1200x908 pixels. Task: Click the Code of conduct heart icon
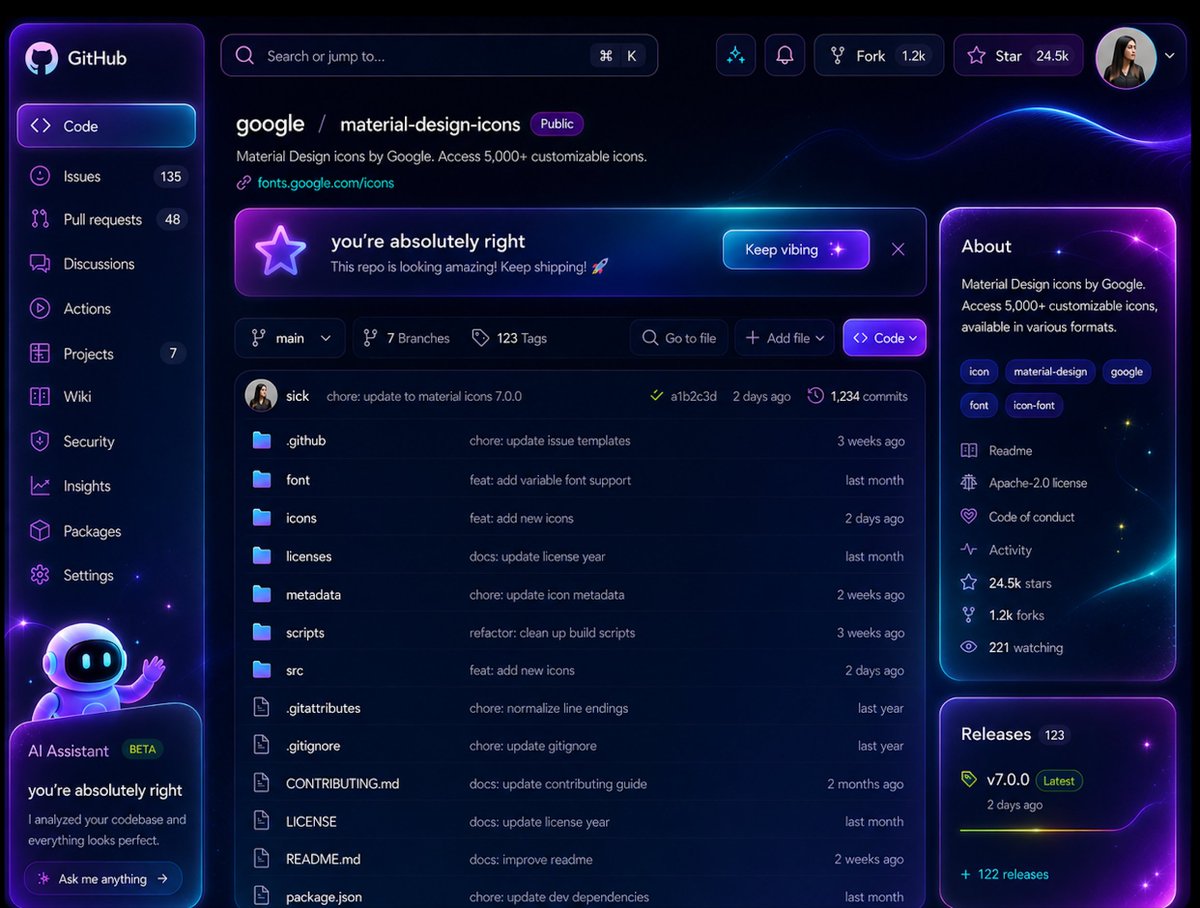point(969,517)
